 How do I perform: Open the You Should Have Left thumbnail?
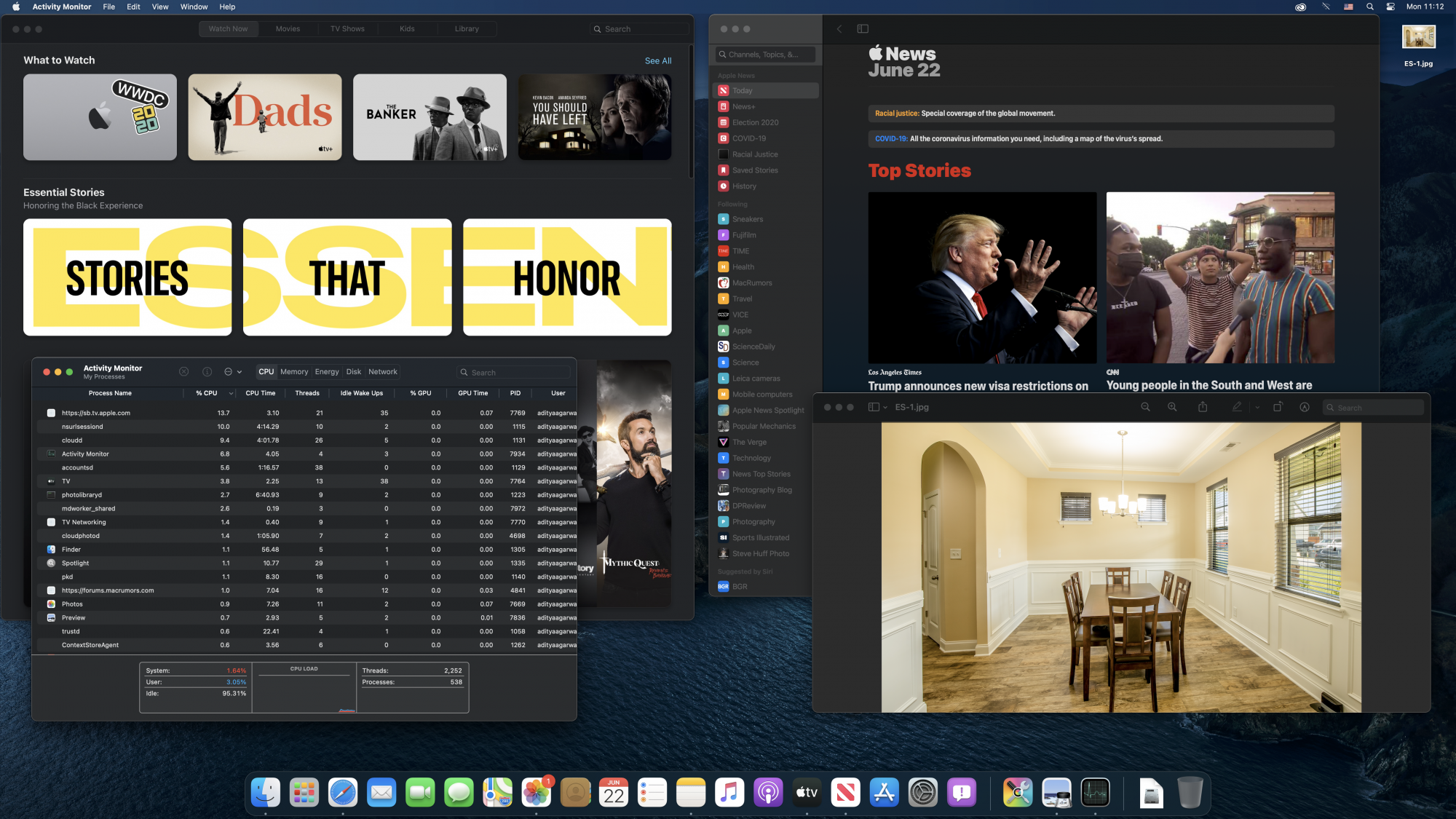[x=595, y=117]
